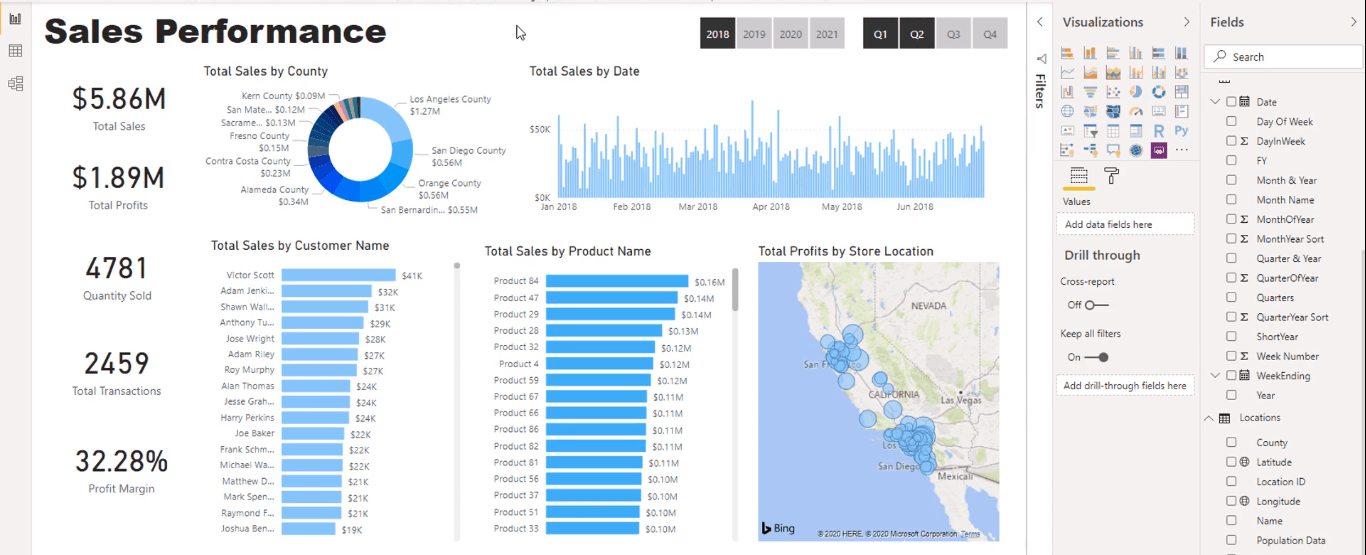Viewport: 1366px width, 555px height.
Task: Click the Population Data field name
Action: pos(1291,540)
